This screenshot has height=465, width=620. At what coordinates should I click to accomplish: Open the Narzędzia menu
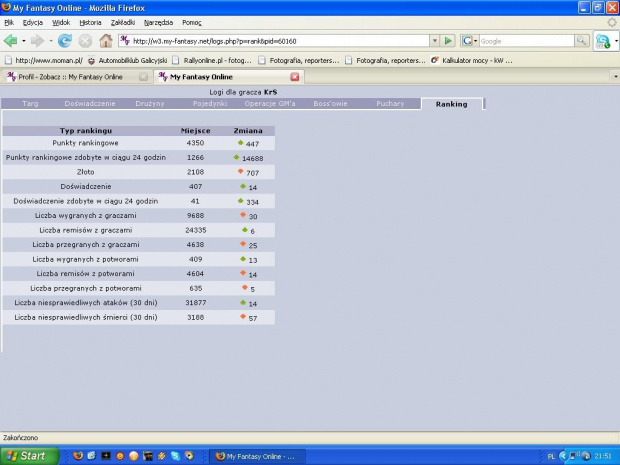click(159, 23)
